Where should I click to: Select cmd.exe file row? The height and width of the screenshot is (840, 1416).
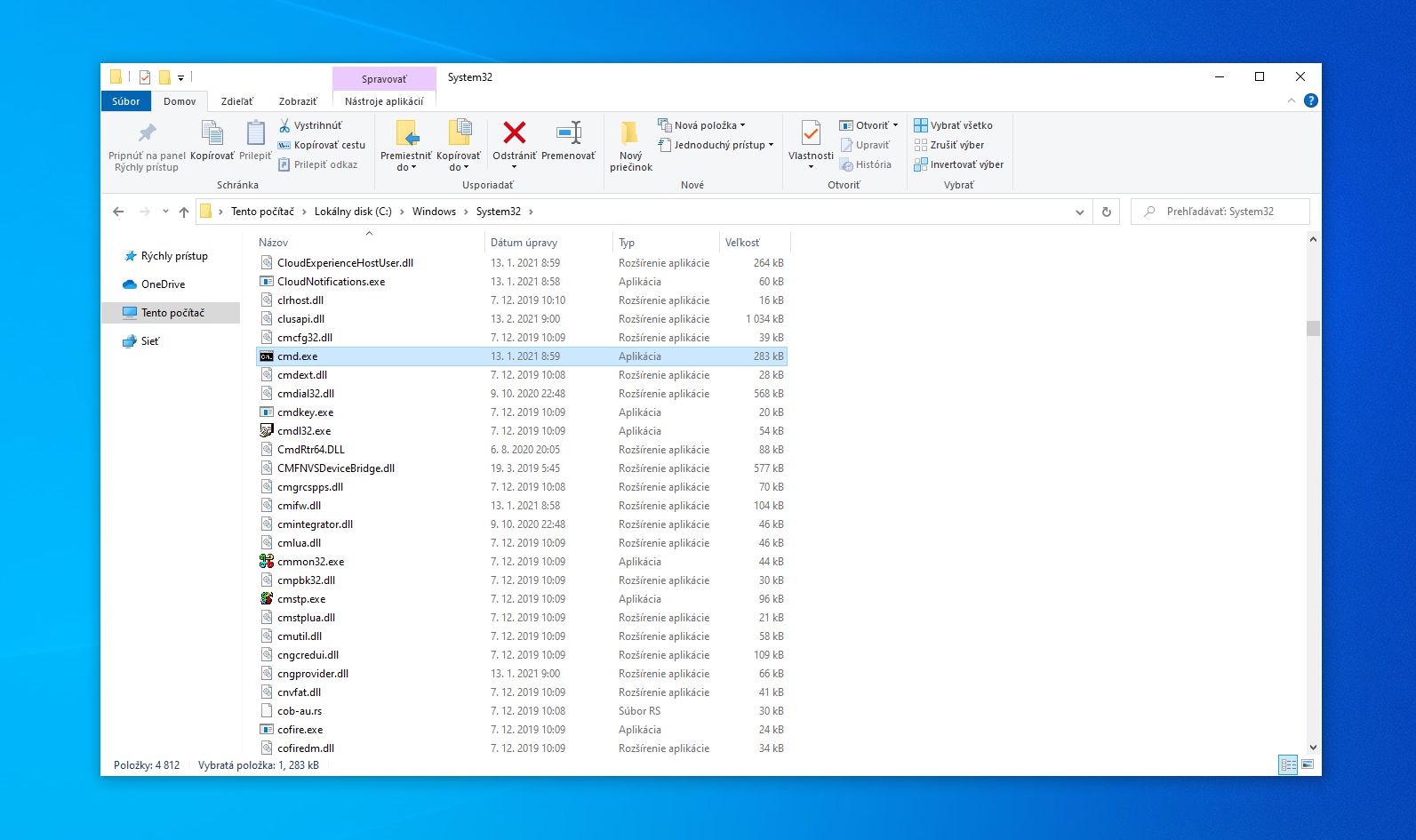[522, 356]
